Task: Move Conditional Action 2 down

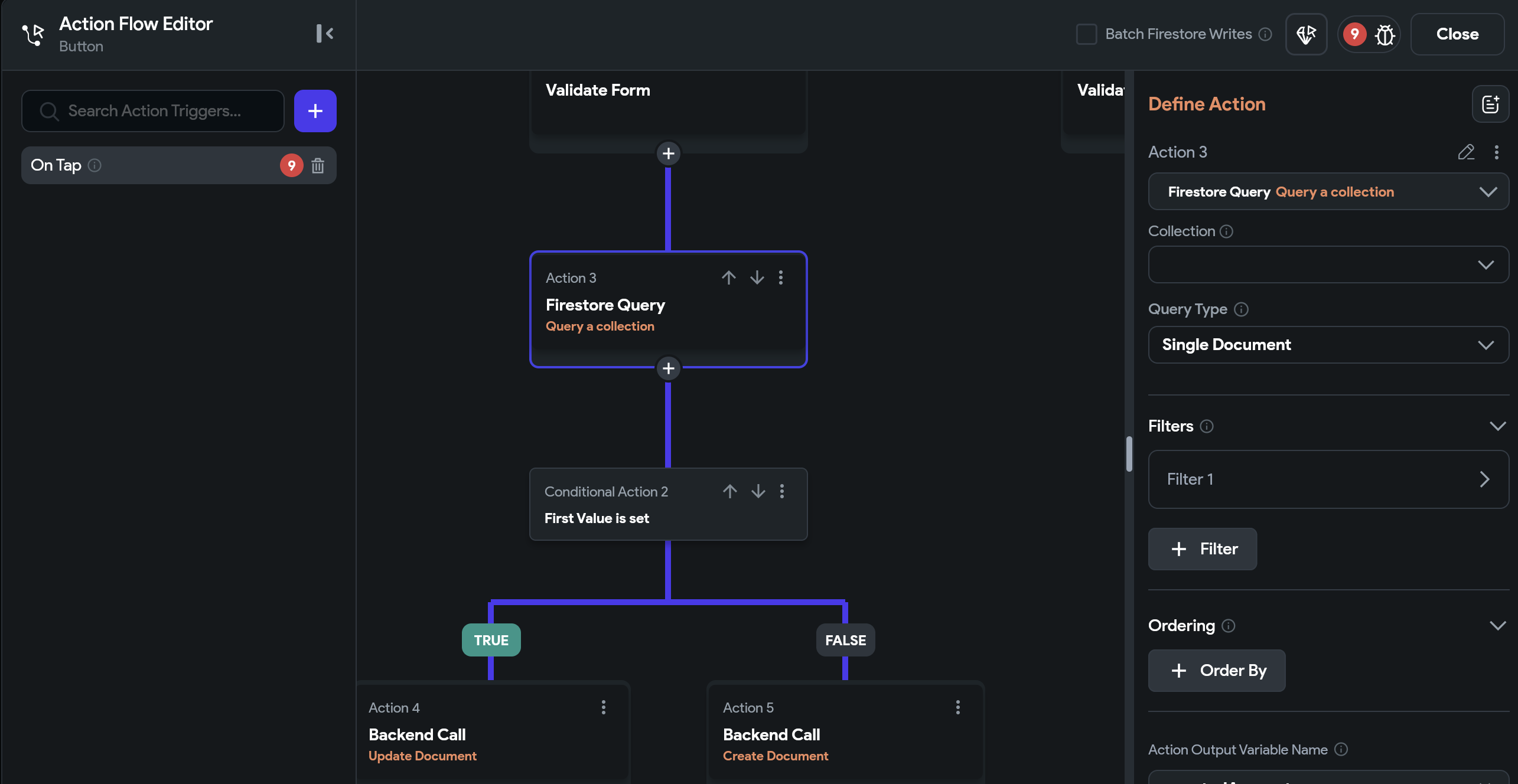Action: tap(758, 491)
